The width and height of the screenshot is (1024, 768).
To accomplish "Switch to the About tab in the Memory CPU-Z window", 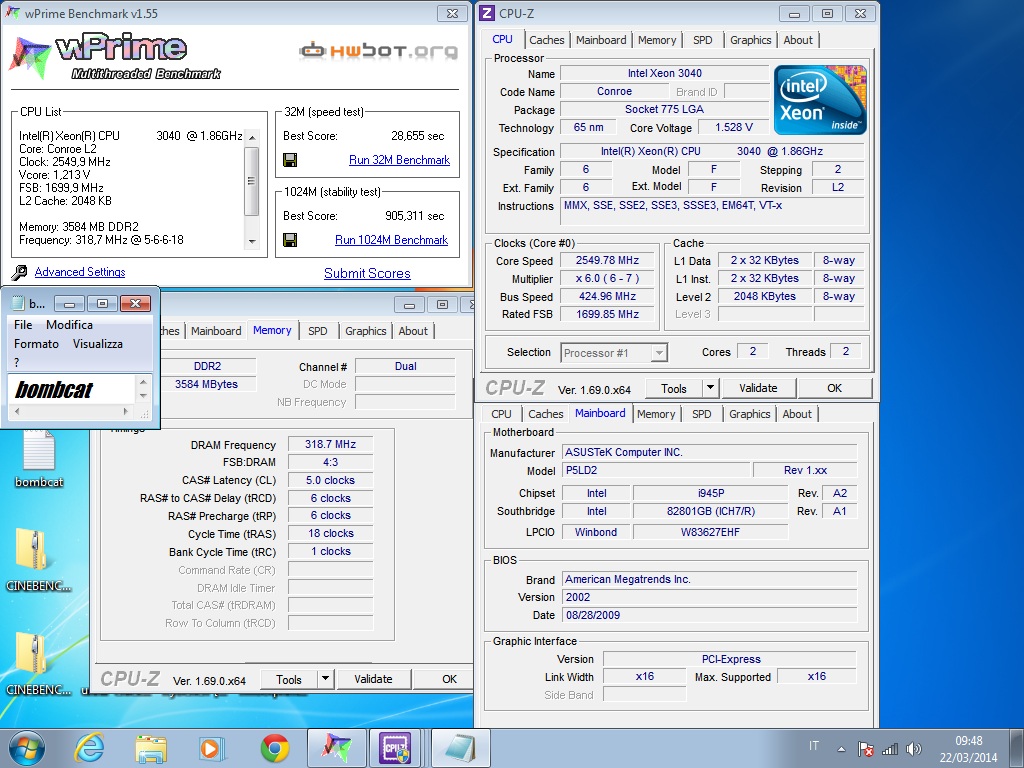I will tap(413, 331).
